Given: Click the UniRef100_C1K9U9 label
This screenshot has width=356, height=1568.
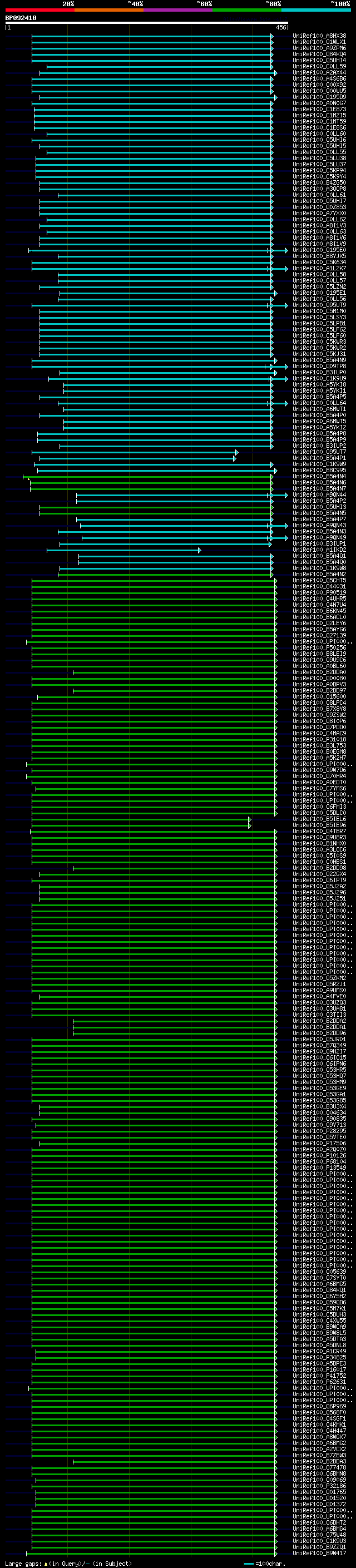Looking at the screenshot, I should [319, 379].
